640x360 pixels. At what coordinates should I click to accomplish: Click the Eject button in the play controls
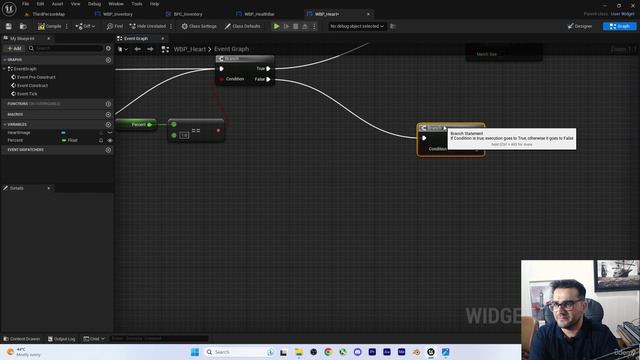click(x=304, y=26)
